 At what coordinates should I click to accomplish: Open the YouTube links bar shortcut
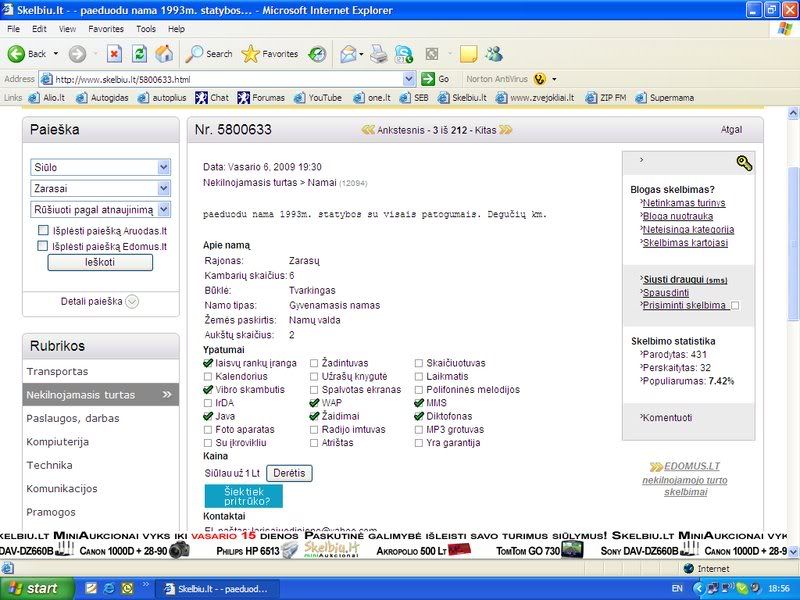point(318,97)
